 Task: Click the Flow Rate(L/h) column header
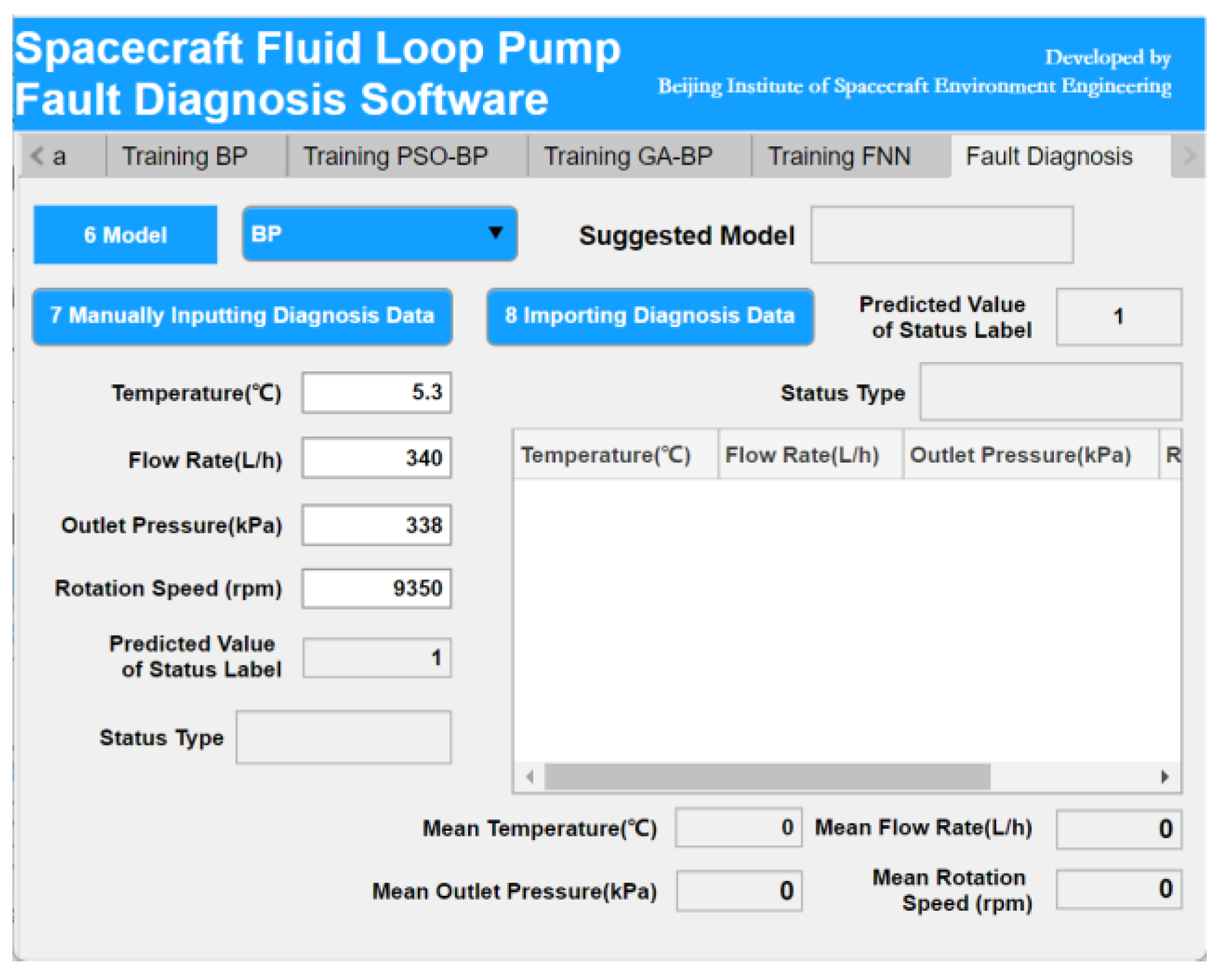coord(802,455)
